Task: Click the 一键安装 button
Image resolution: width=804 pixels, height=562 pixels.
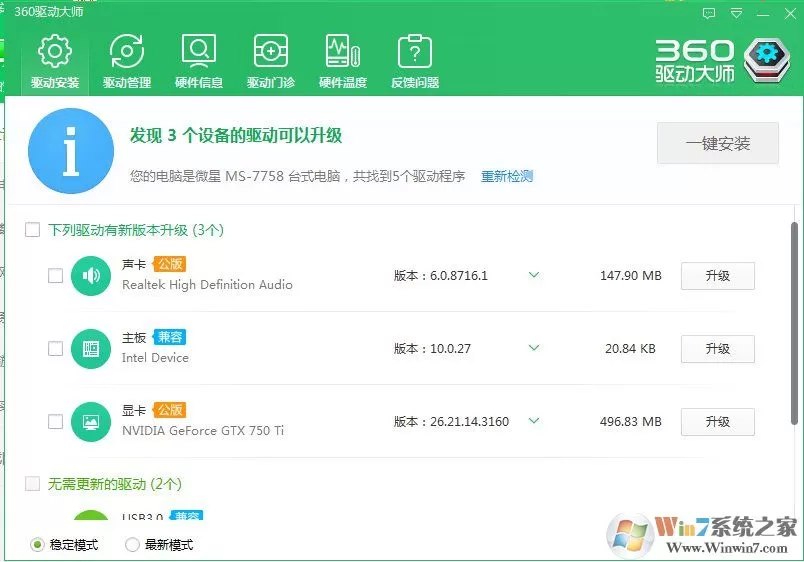Action: click(718, 143)
